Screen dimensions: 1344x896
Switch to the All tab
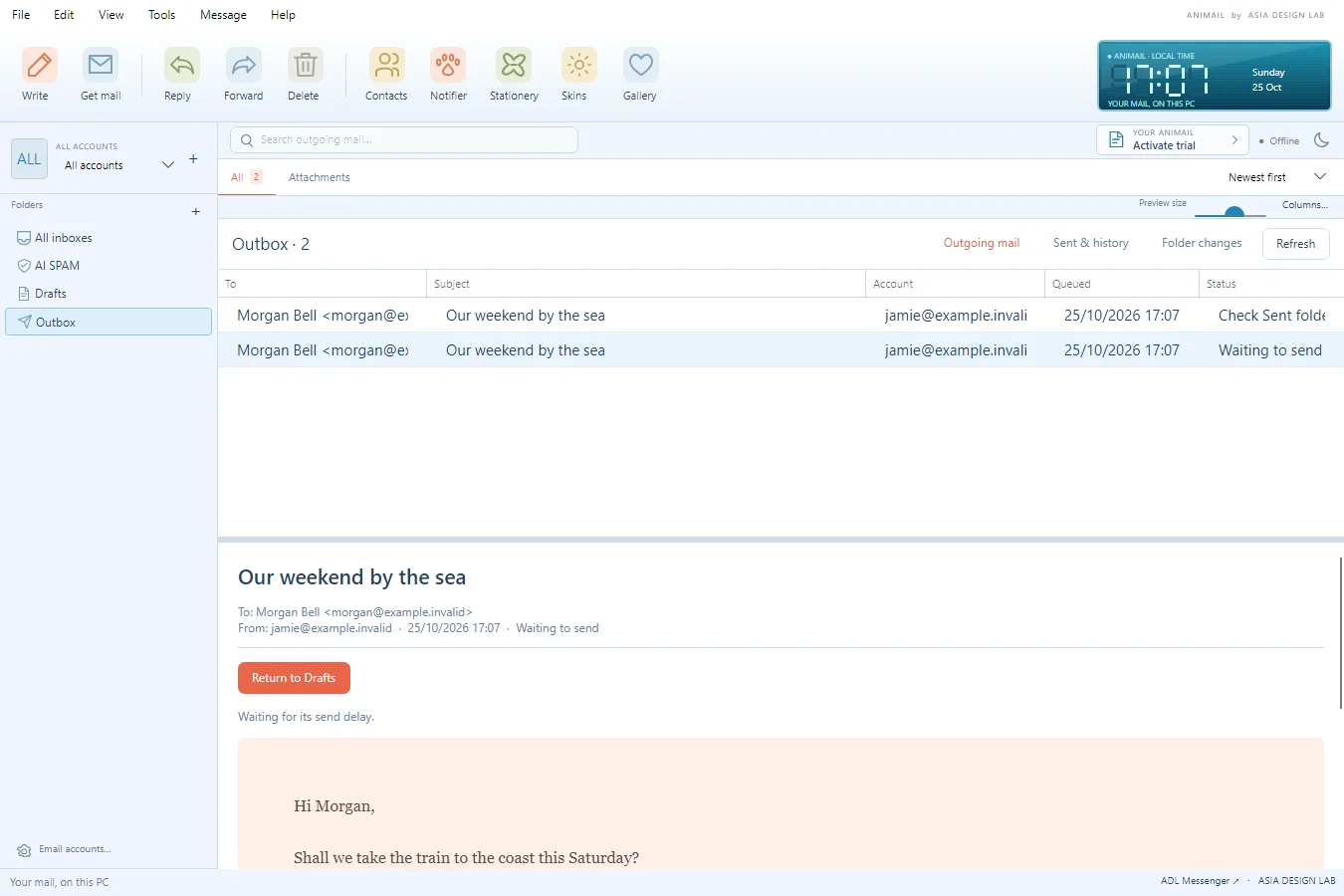[247, 177]
